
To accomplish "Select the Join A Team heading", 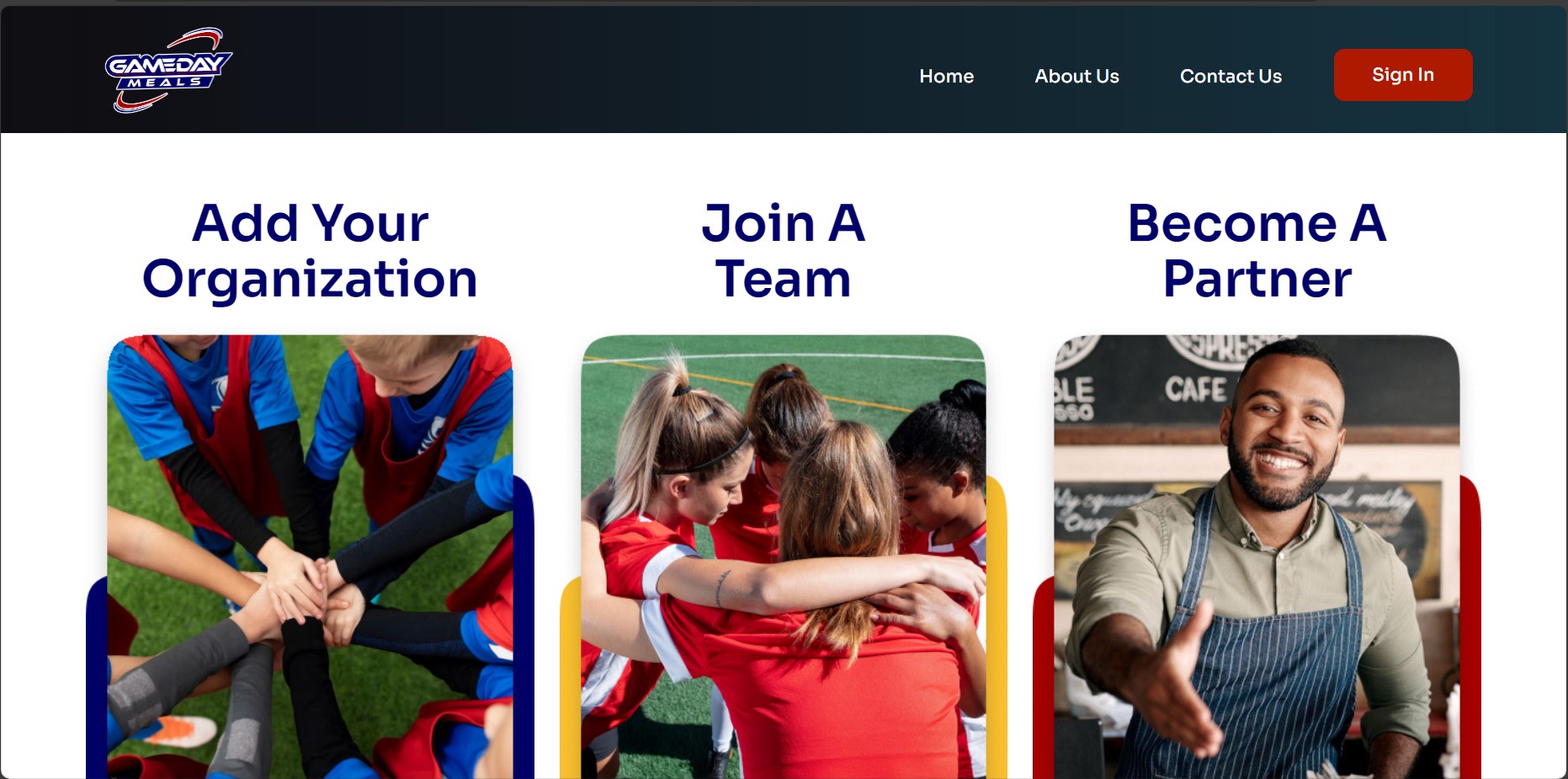I will (783, 251).
